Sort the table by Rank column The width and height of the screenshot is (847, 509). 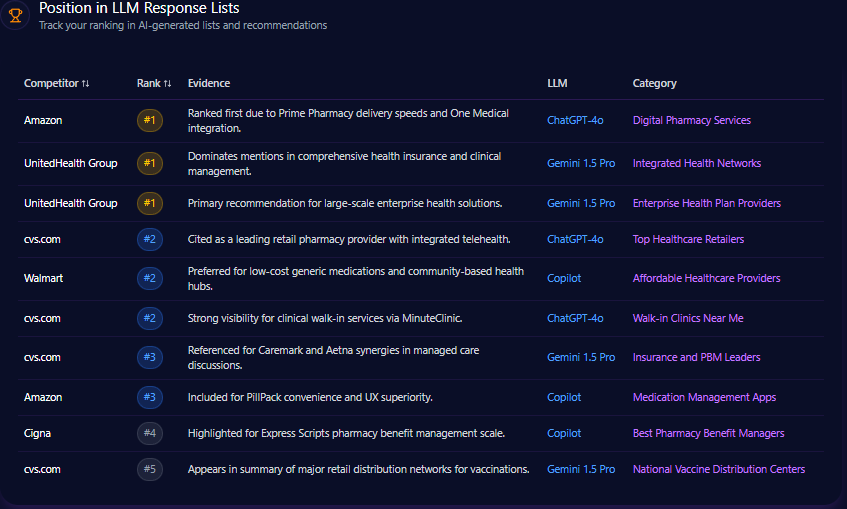click(x=154, y=83)
